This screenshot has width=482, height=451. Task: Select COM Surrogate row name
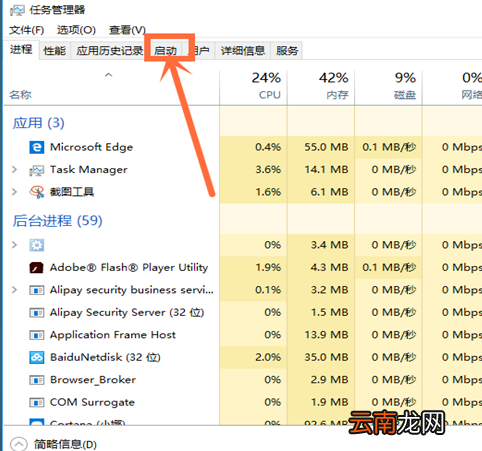[x=92, y=402]
